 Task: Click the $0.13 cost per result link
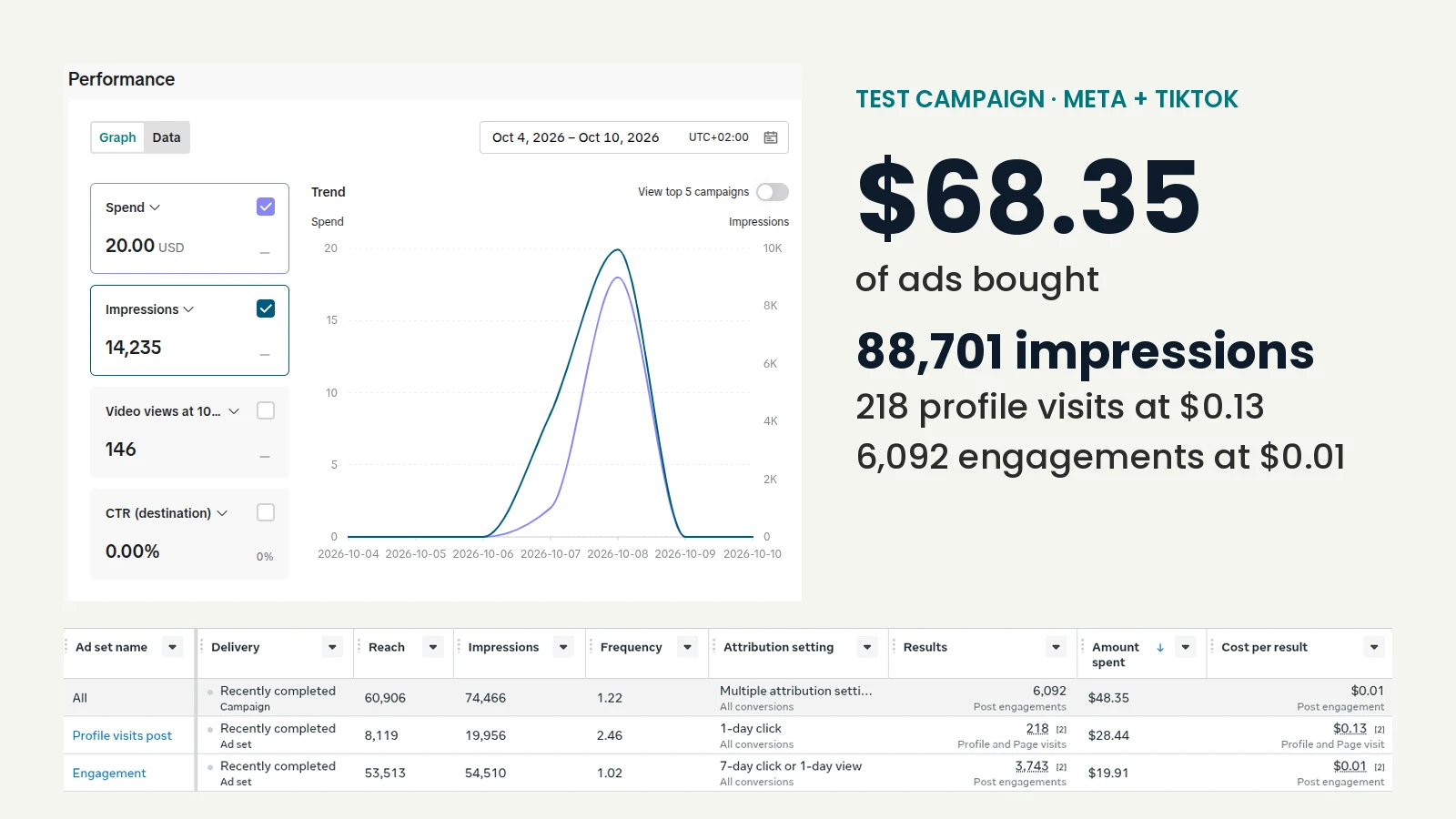point(1350,729)
